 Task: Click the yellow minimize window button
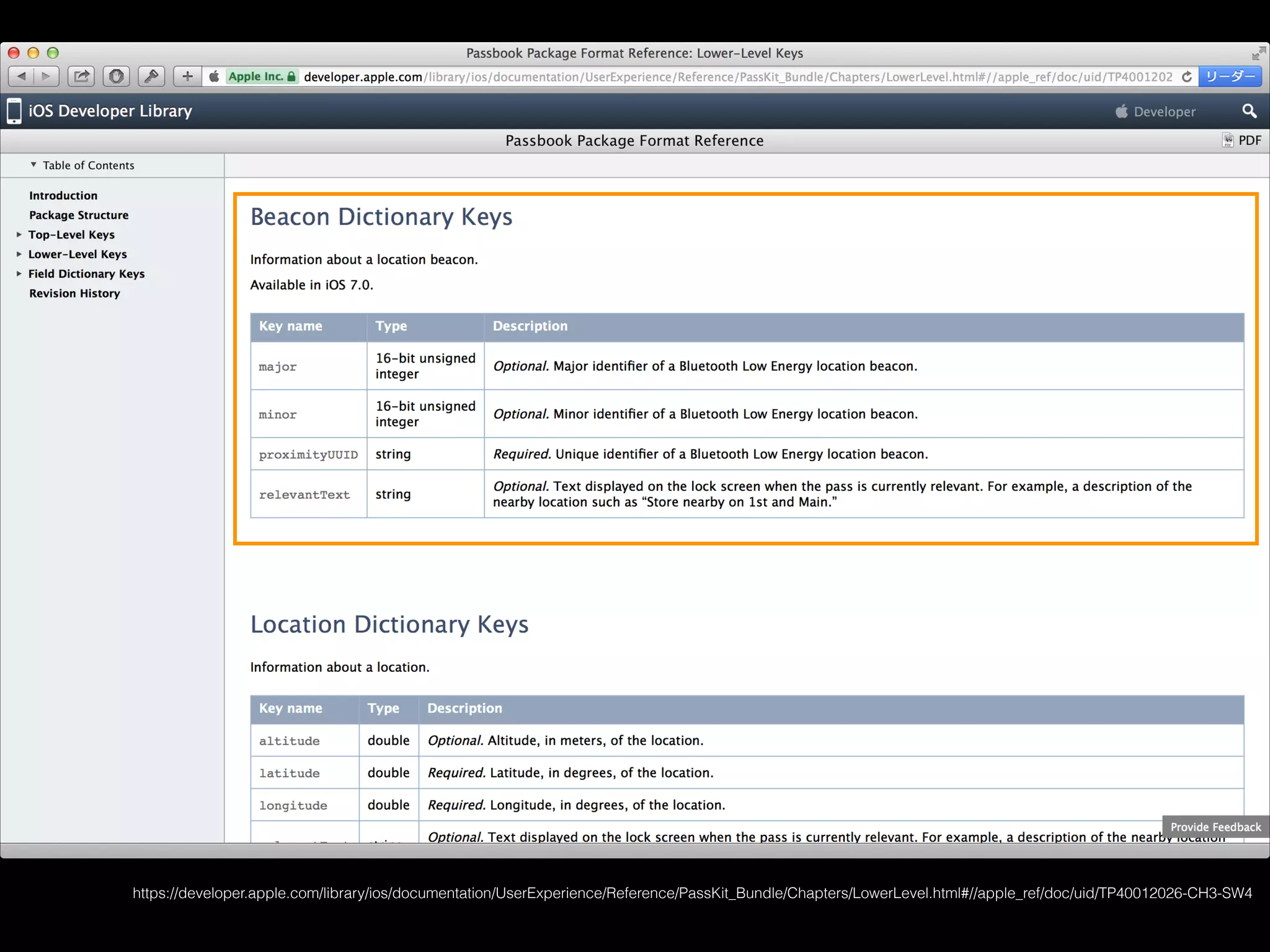click(x=33, y=53)
